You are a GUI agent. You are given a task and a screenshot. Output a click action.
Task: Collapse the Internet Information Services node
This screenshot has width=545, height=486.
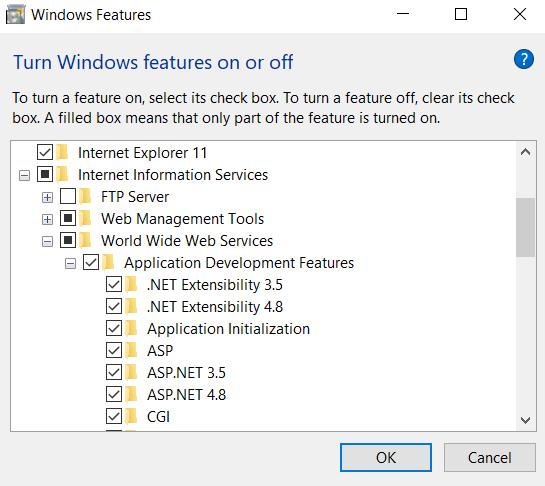(x=24, y=176)
